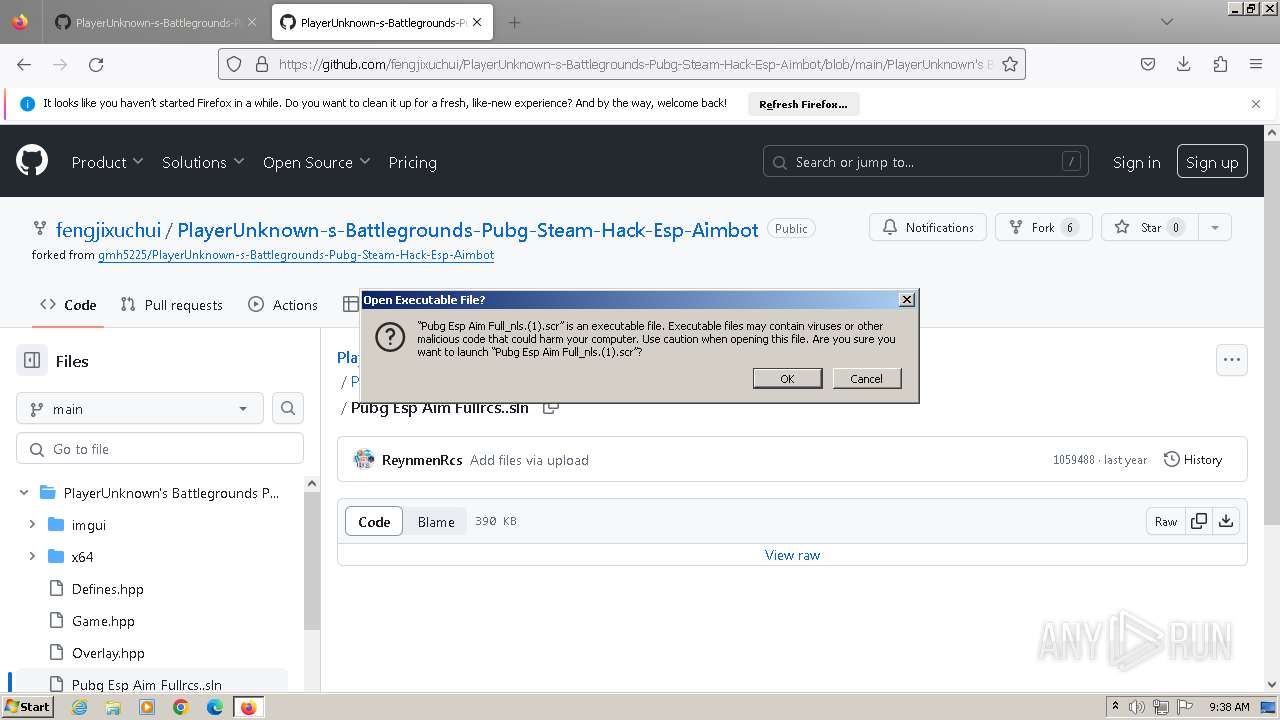Click the site lock icon in address bar

coord(262,64)
